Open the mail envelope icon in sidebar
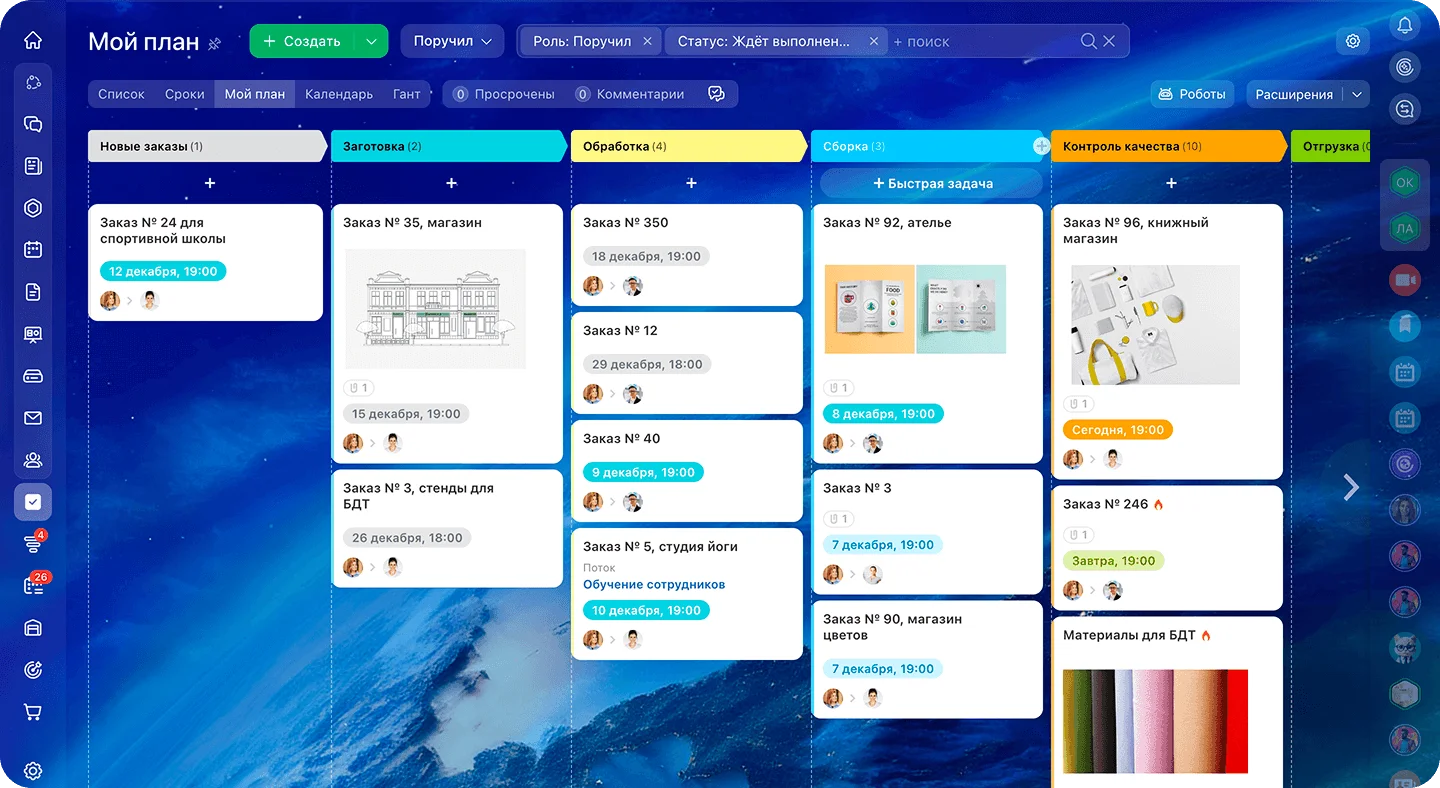1440x788 pixels. [x=33, y=418]
